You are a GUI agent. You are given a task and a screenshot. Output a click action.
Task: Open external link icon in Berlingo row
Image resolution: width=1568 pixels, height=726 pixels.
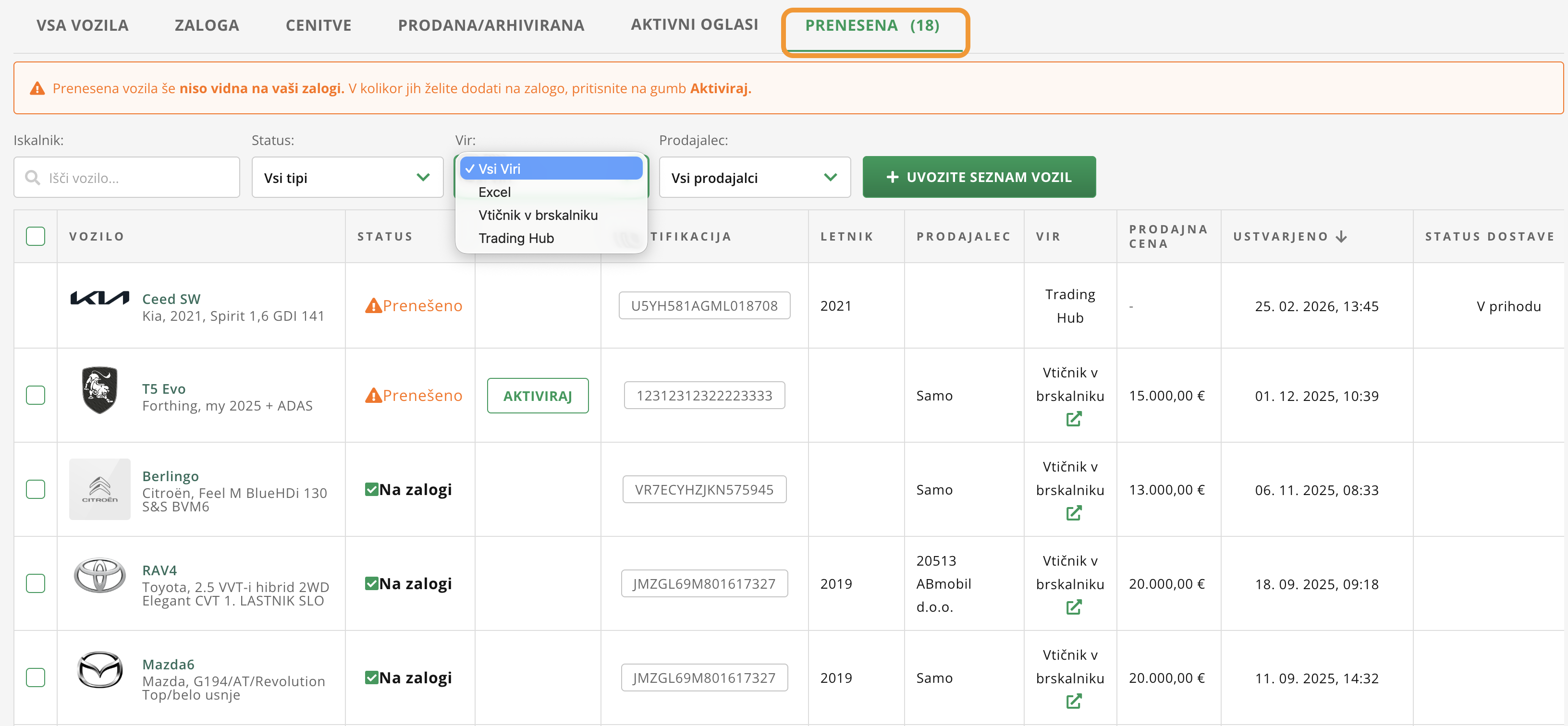[1073, 514]
